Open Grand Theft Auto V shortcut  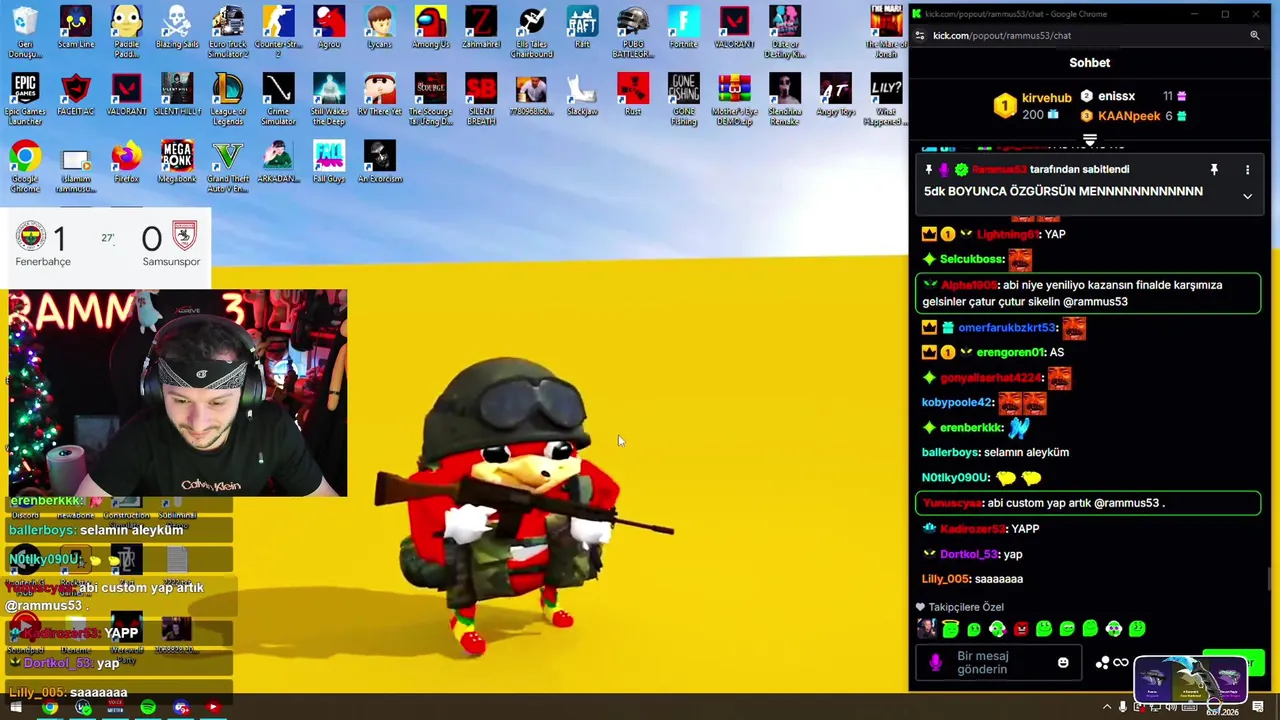(x=228, y=166)
